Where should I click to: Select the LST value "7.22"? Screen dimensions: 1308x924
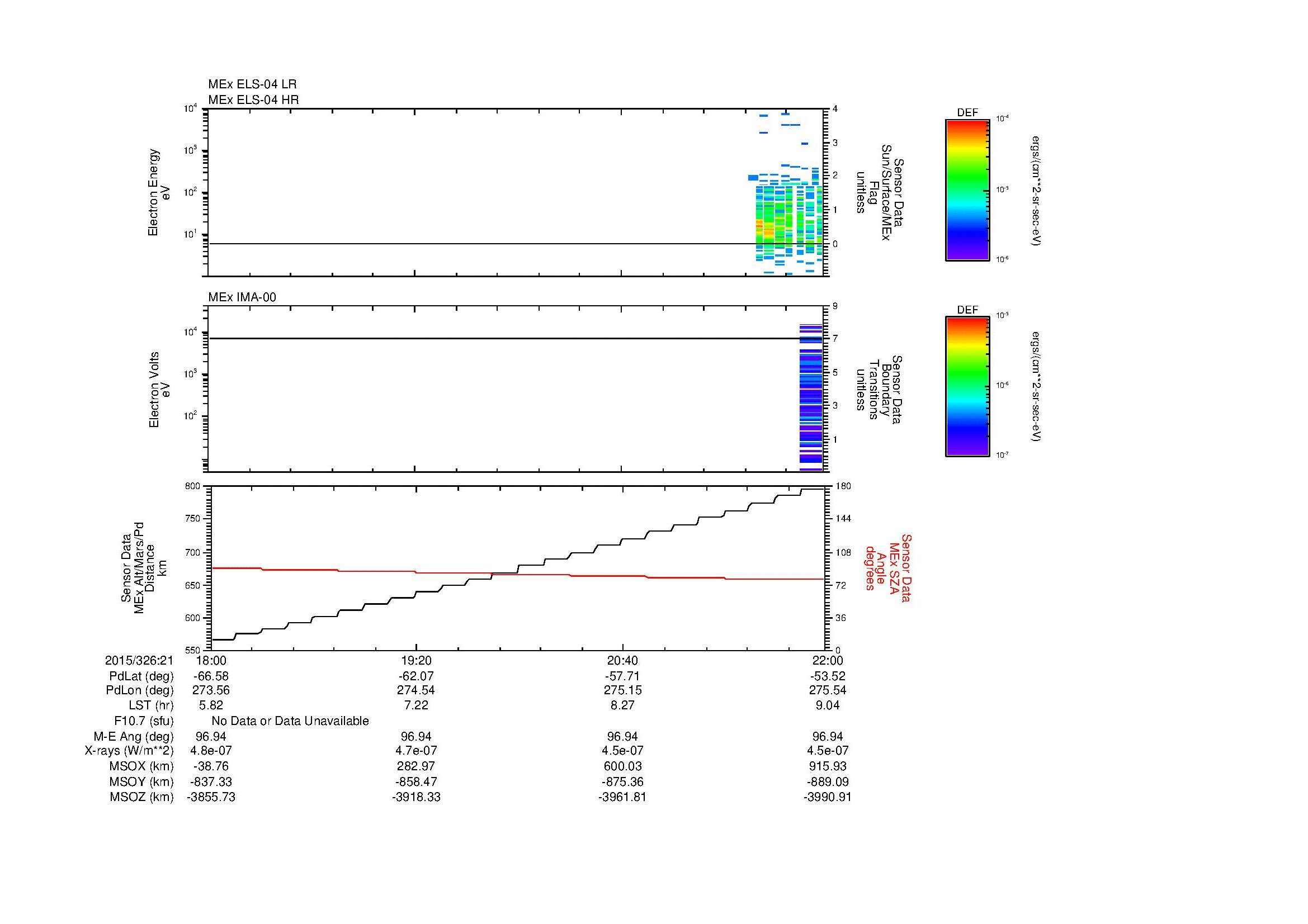(417, 705)
